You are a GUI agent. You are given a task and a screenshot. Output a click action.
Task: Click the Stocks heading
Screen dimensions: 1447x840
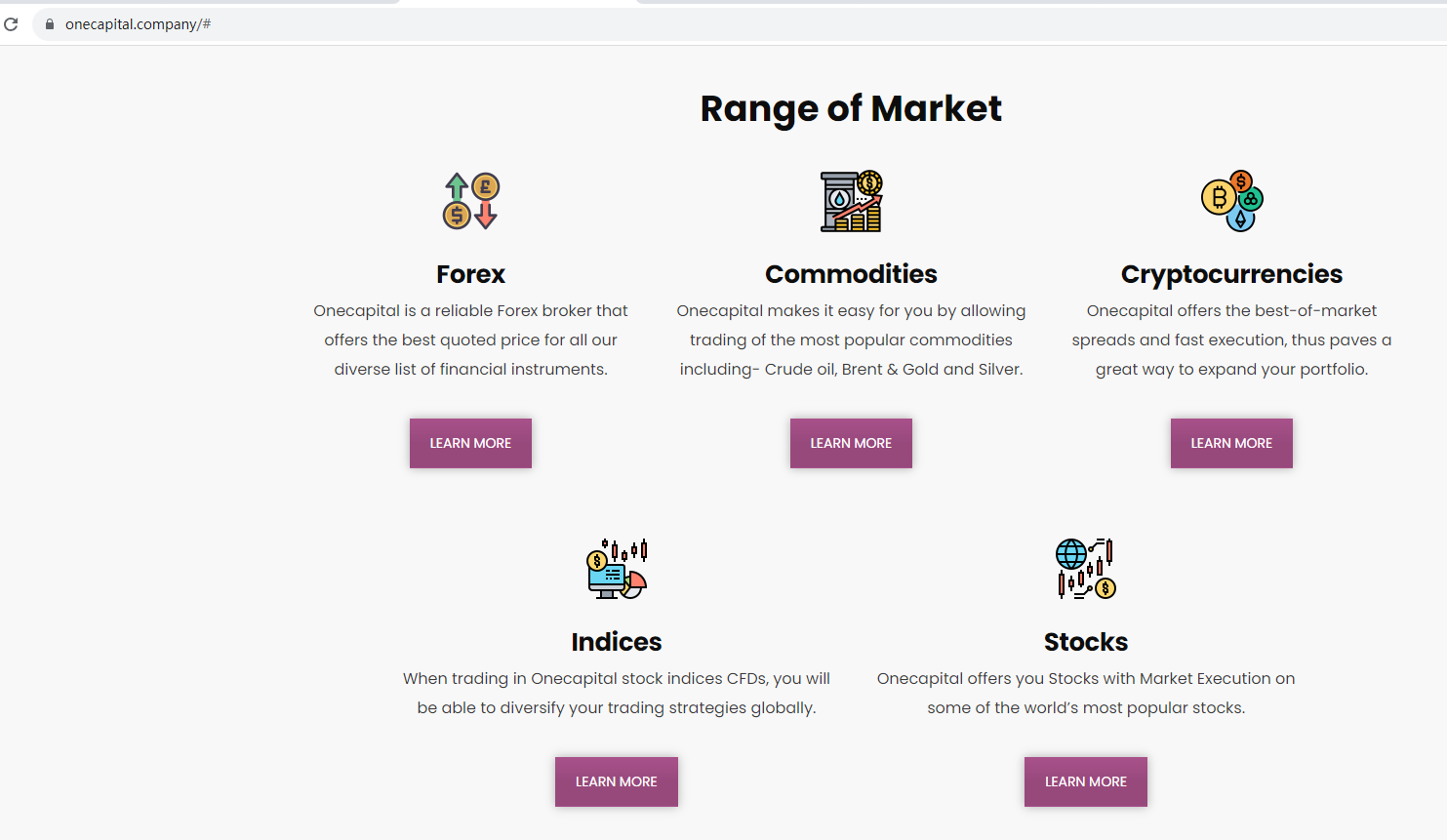coord(1085,642)
